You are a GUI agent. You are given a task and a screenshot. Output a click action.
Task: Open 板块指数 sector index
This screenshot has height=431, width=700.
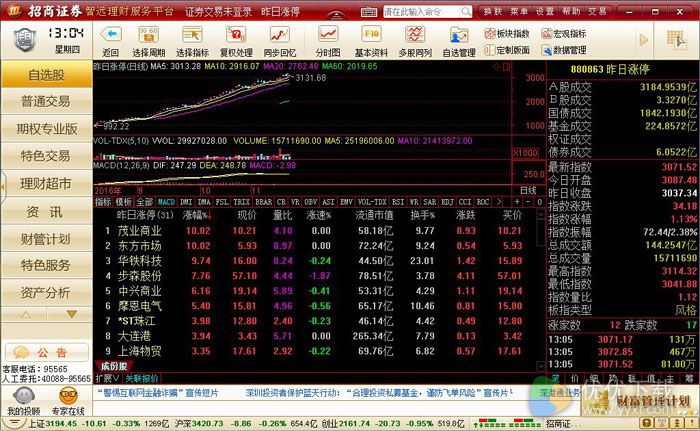[x=507, y=33]
